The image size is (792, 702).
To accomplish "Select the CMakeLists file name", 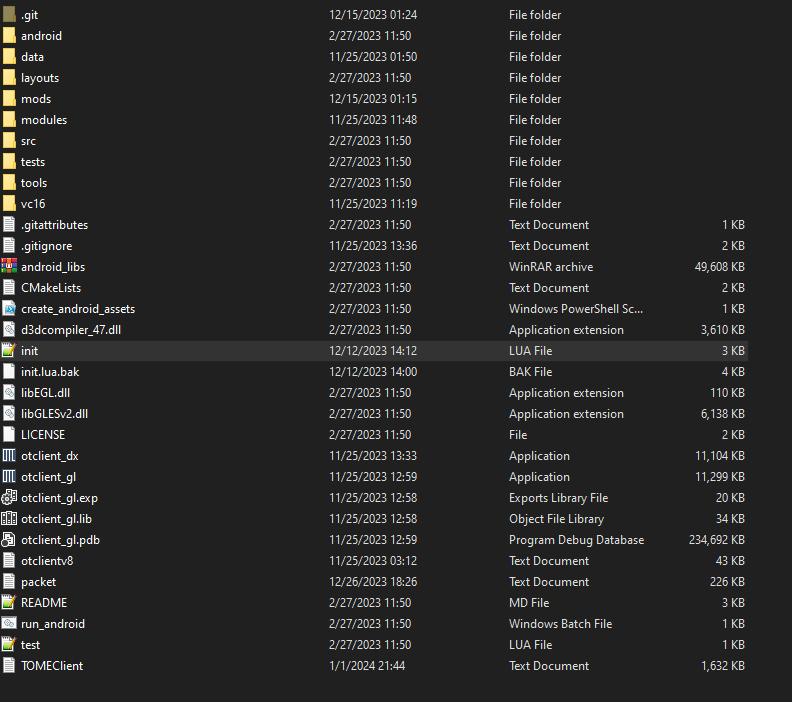I will click(51, 288).
